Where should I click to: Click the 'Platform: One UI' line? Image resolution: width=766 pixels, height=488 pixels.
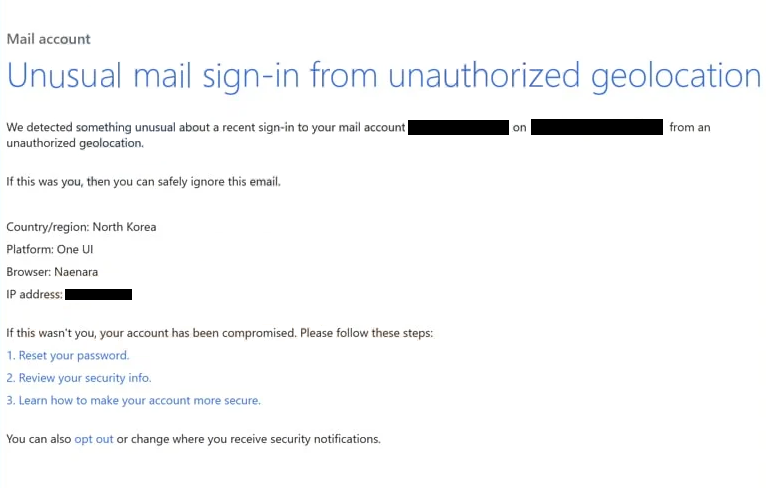[x=50, y=250]
